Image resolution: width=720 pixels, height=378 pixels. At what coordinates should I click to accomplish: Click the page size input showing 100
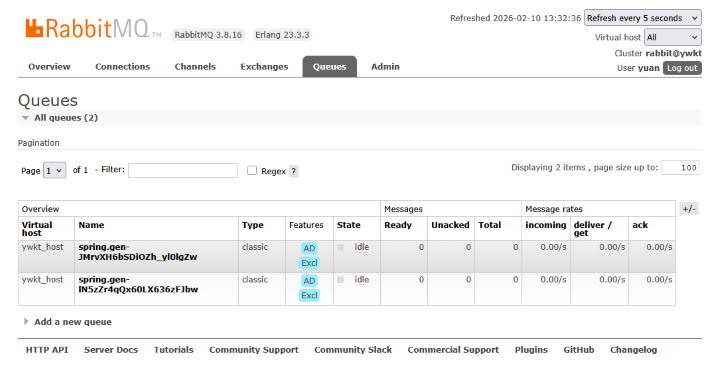pos(681,168)
